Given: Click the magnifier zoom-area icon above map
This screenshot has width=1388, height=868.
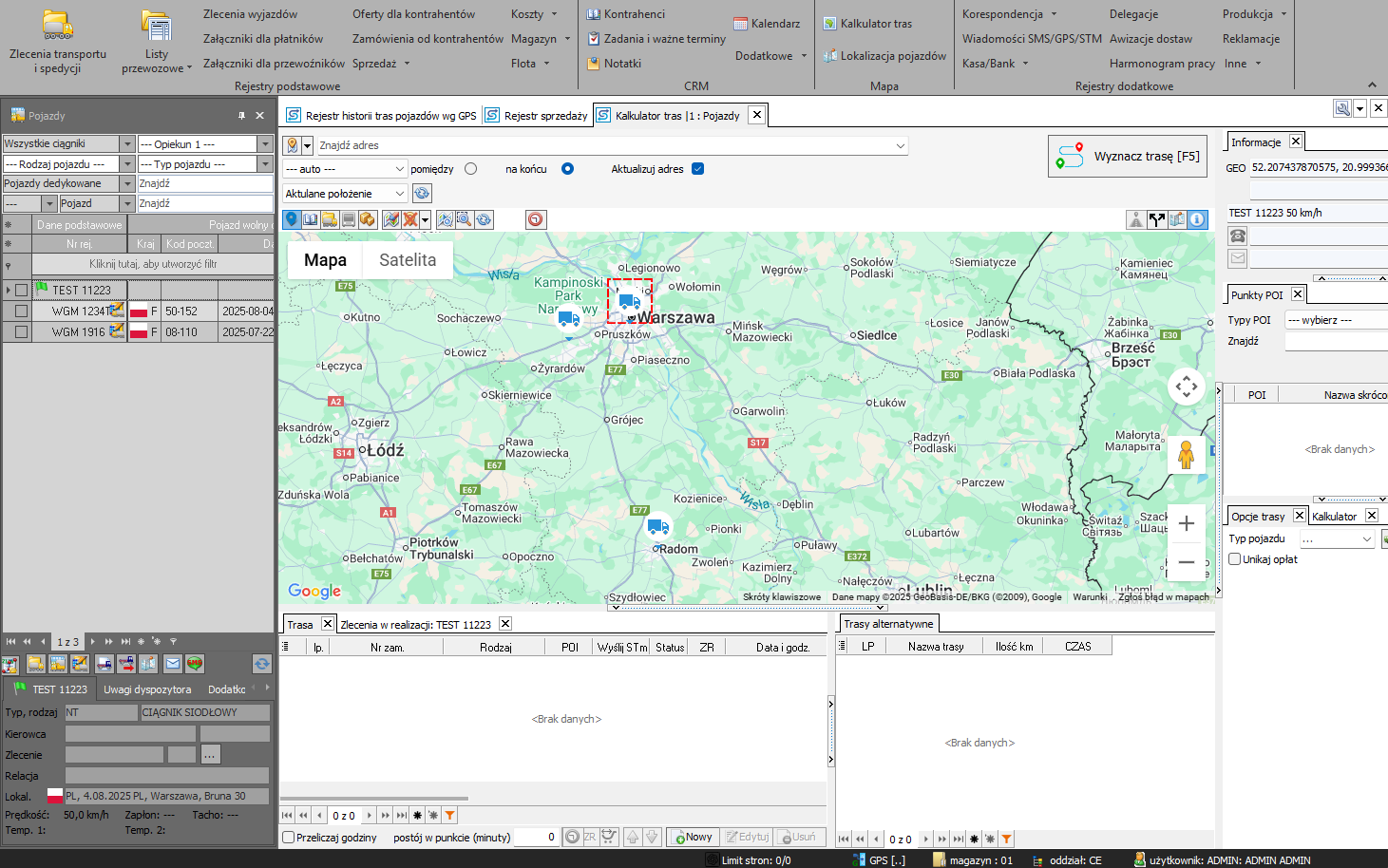Looking at the screenshot, I should tap(464, 219).
